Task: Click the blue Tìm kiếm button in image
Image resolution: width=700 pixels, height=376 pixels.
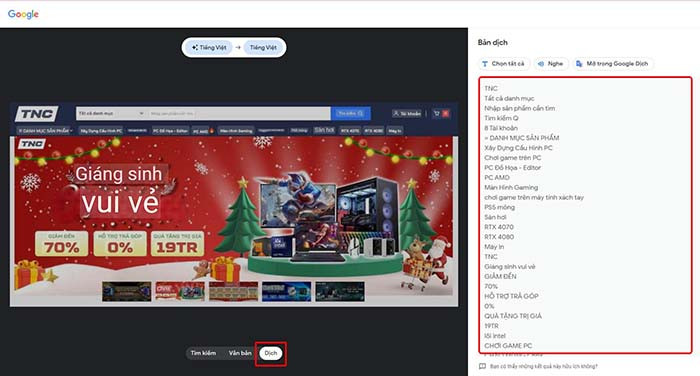Action: (350, 113)
